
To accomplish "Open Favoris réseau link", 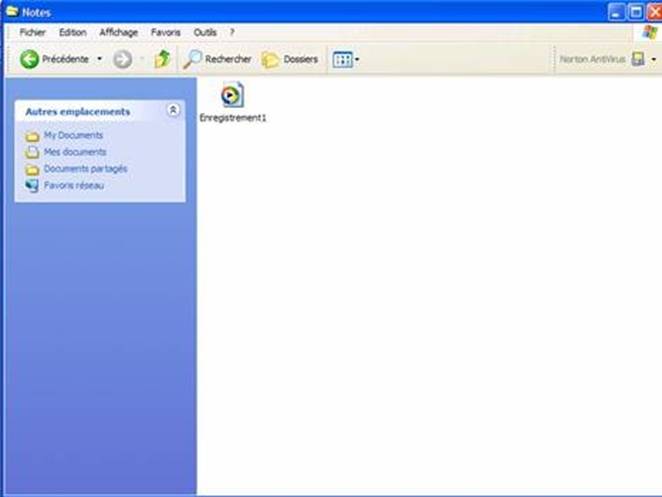I will pos(74,185).
